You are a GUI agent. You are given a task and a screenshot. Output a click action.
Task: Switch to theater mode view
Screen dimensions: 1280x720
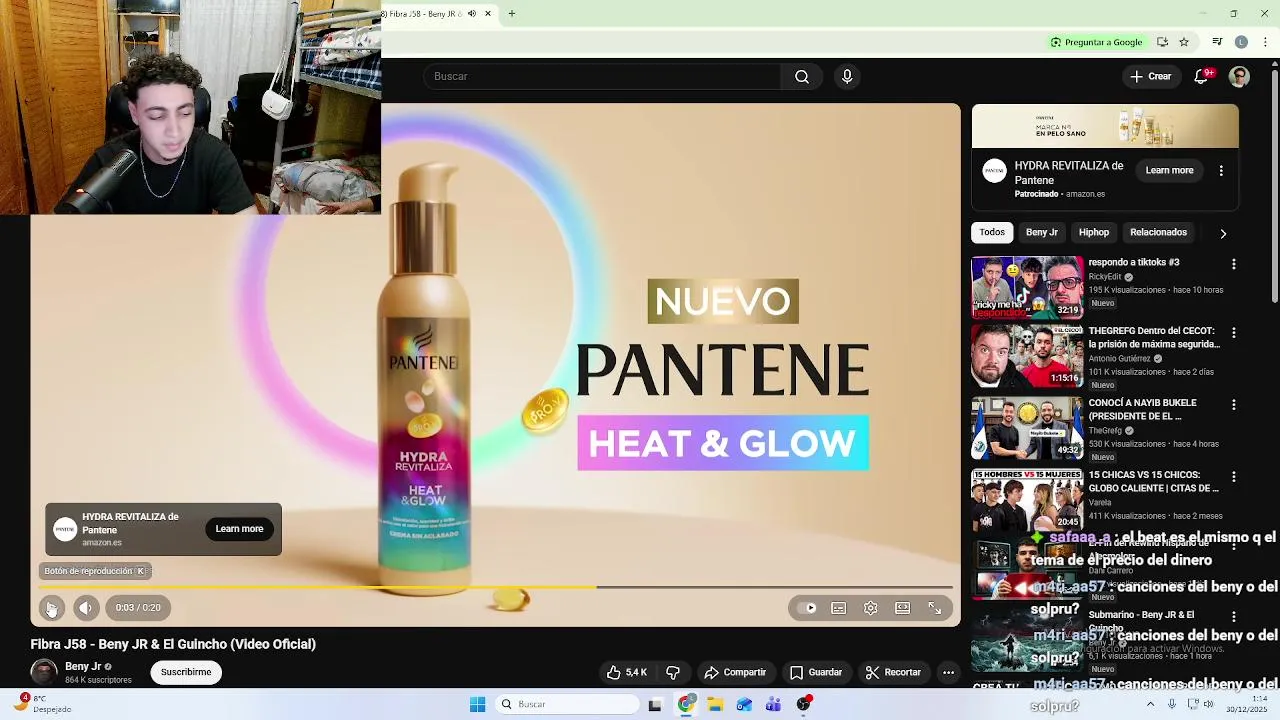903,608
